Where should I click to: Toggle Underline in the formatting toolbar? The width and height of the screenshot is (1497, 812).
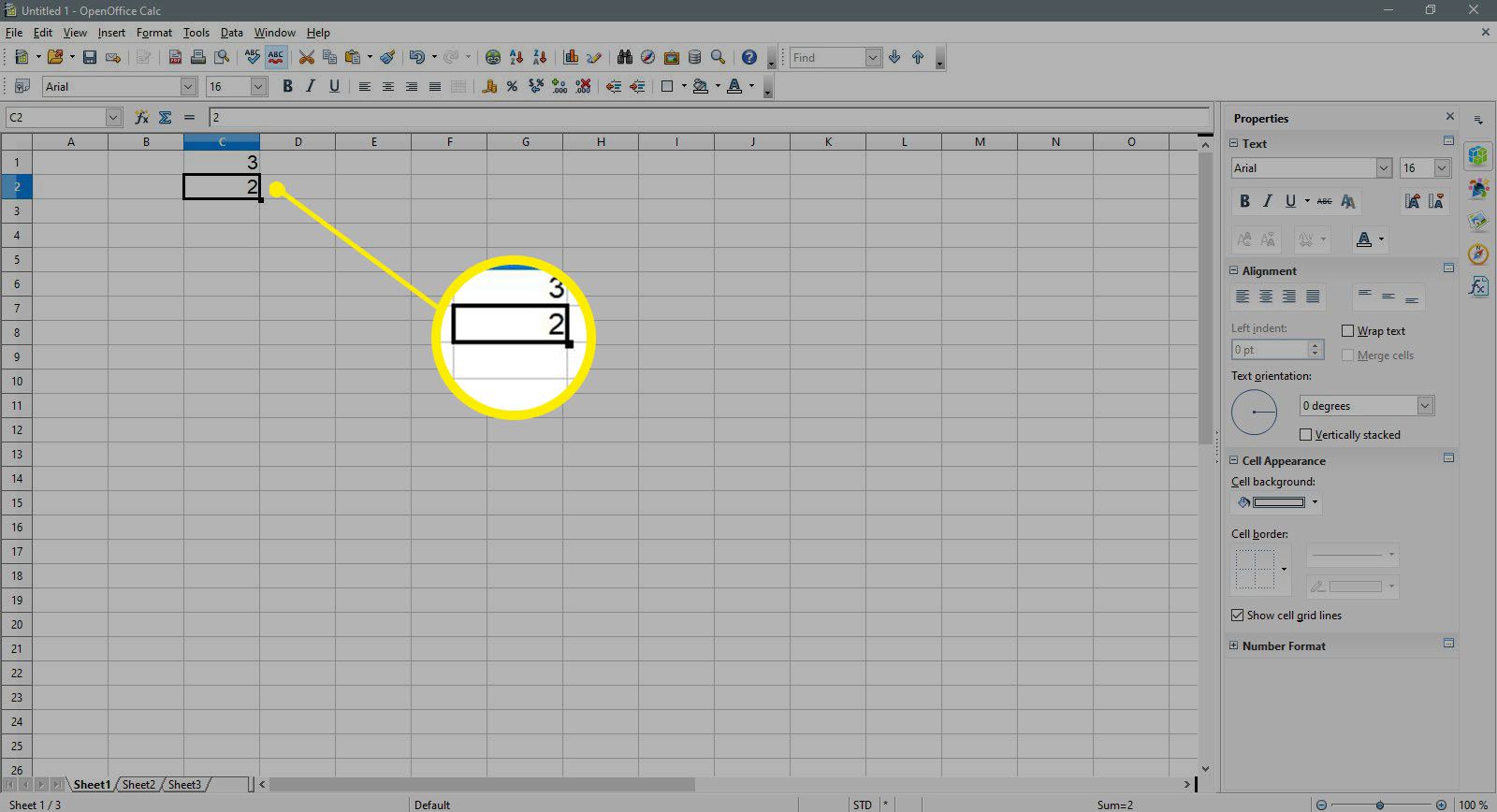pyautogui.click(x=334, y=86)
